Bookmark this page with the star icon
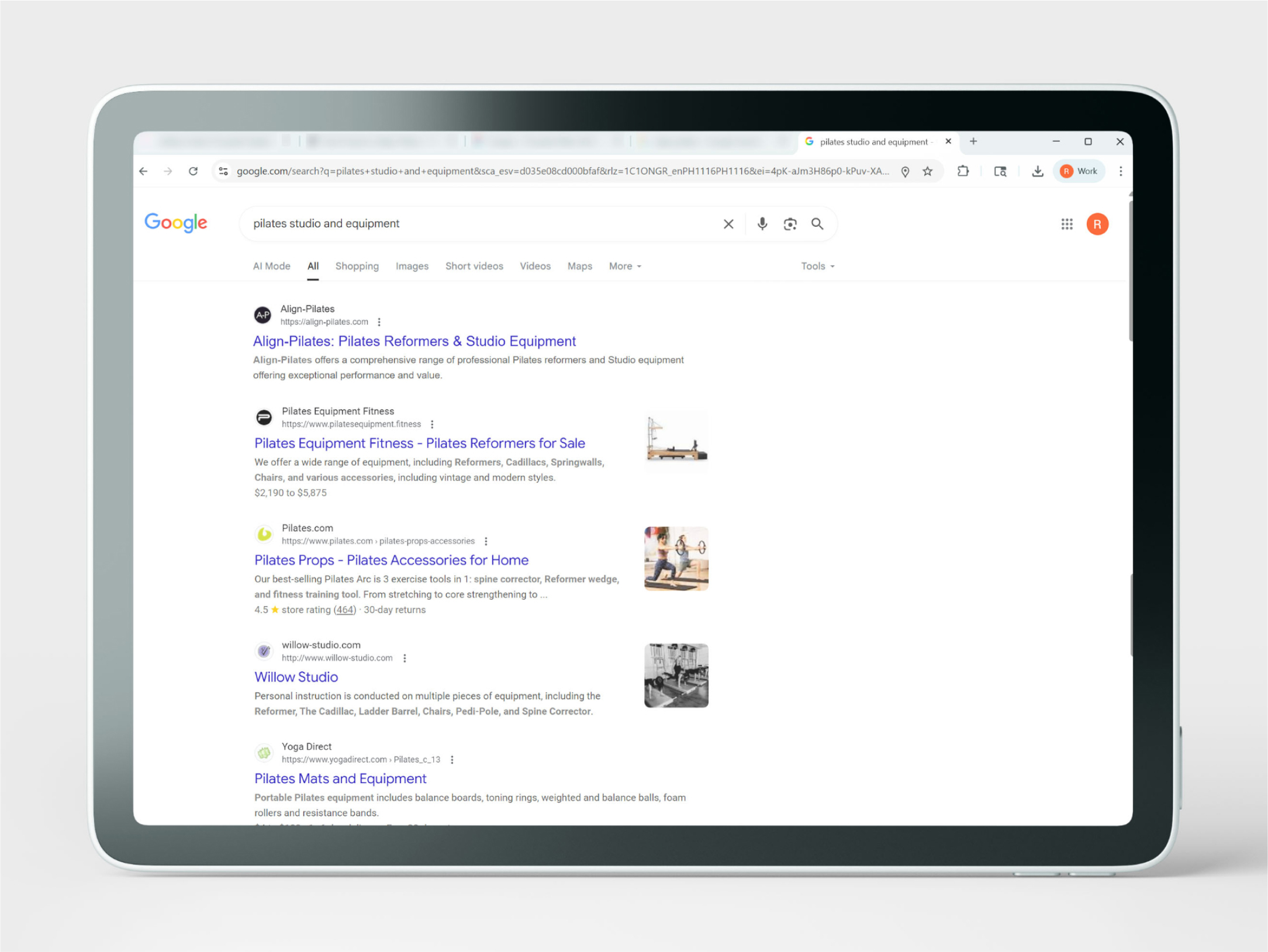 pos(928,171)
